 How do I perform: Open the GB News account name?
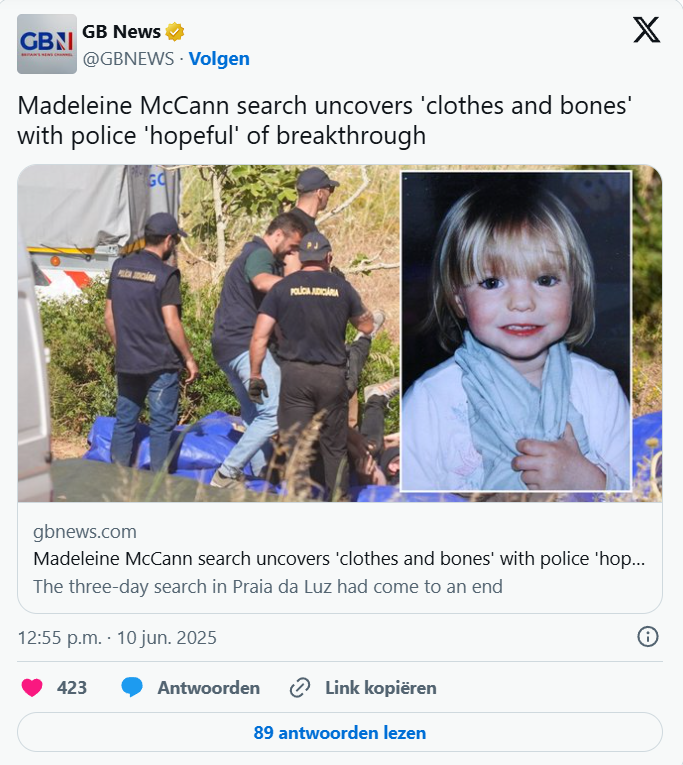[x=121, y=32]
